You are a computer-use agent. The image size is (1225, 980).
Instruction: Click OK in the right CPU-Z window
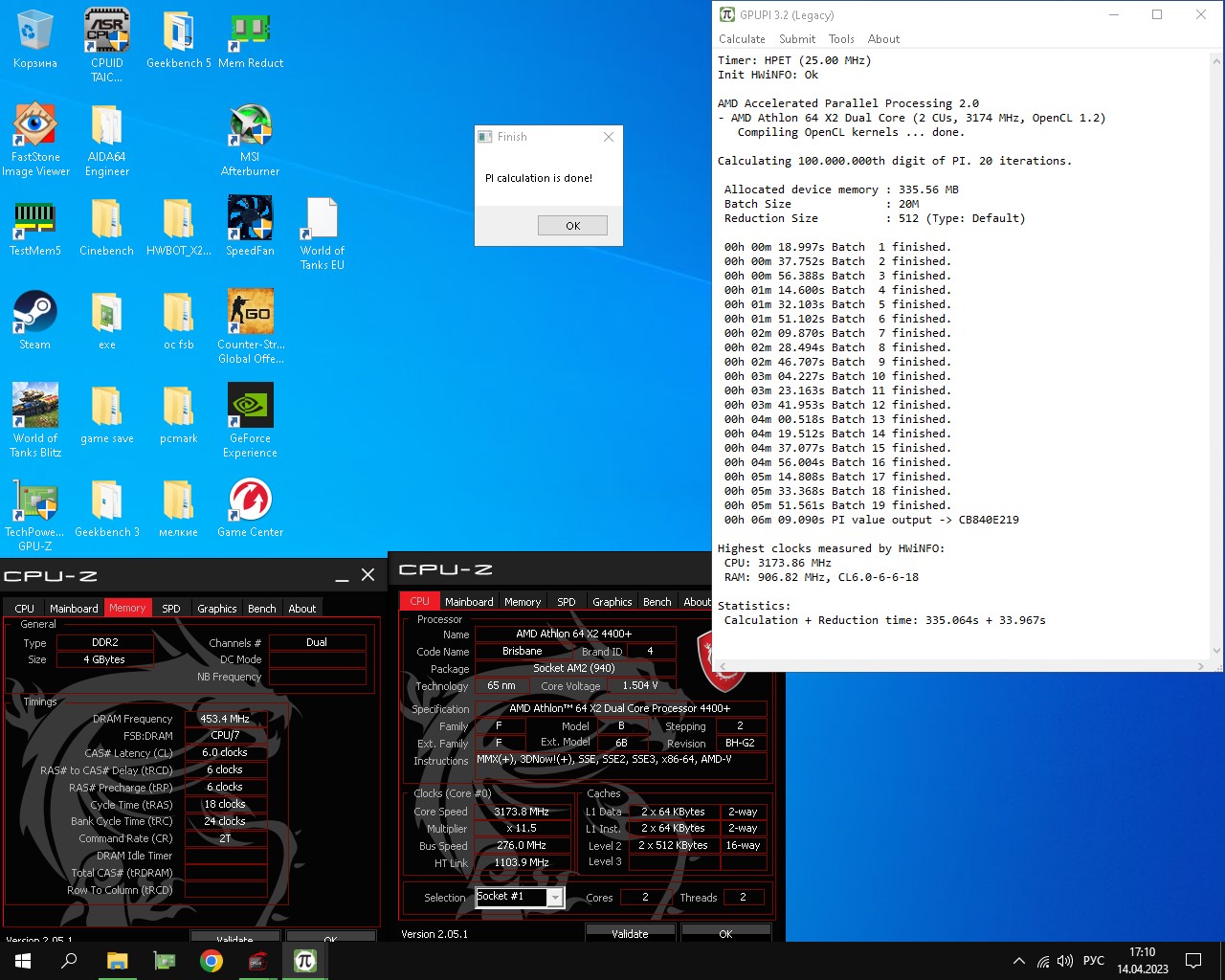725,933
